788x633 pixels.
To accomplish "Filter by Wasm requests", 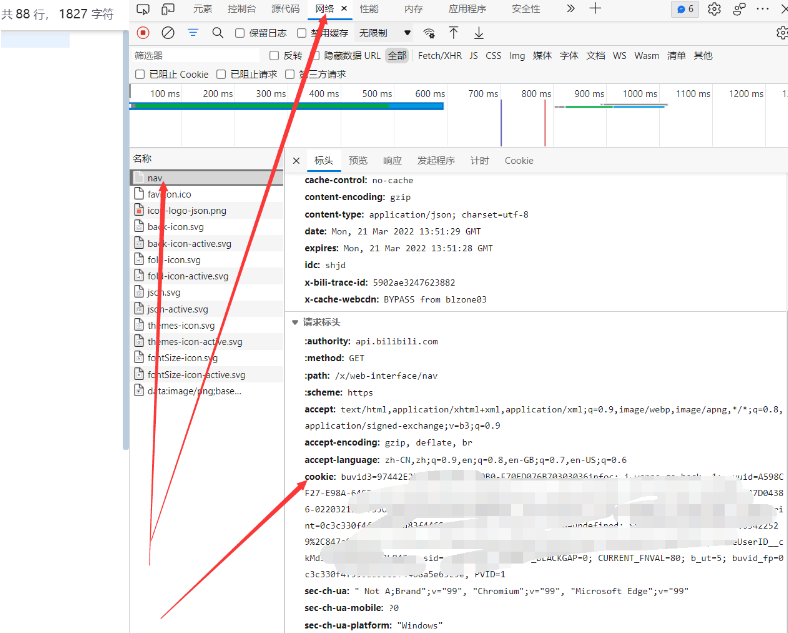I will point(646,56).
